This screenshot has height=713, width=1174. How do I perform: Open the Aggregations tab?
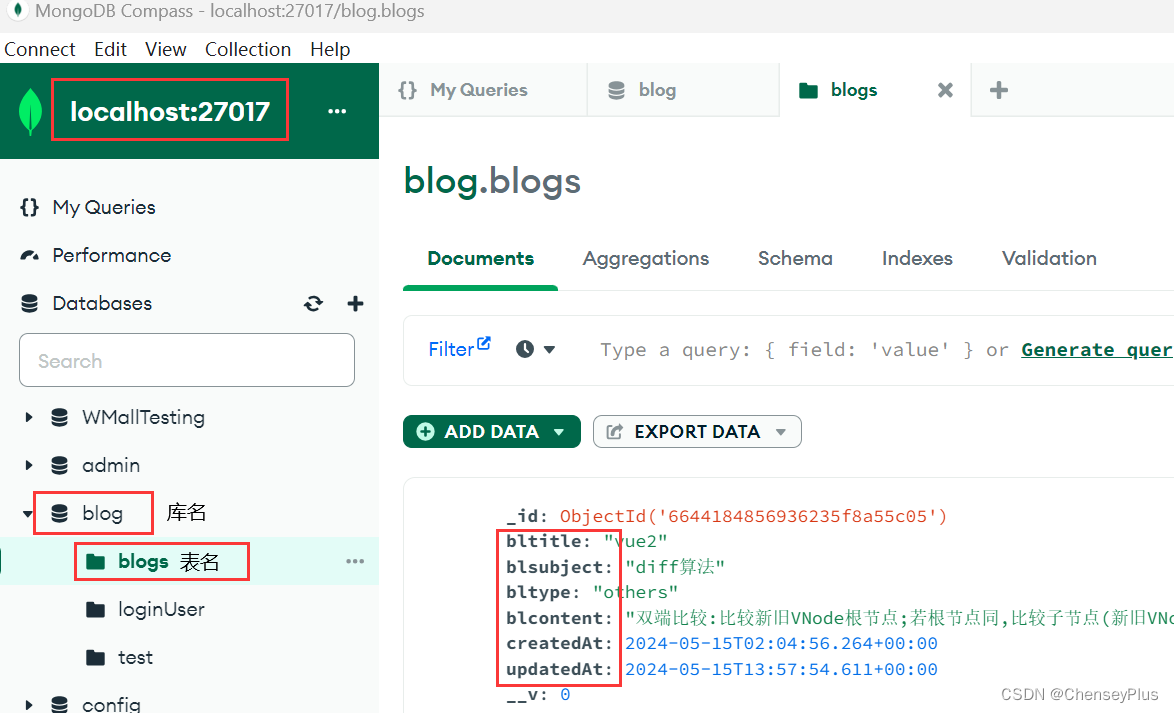pos(646,258)
